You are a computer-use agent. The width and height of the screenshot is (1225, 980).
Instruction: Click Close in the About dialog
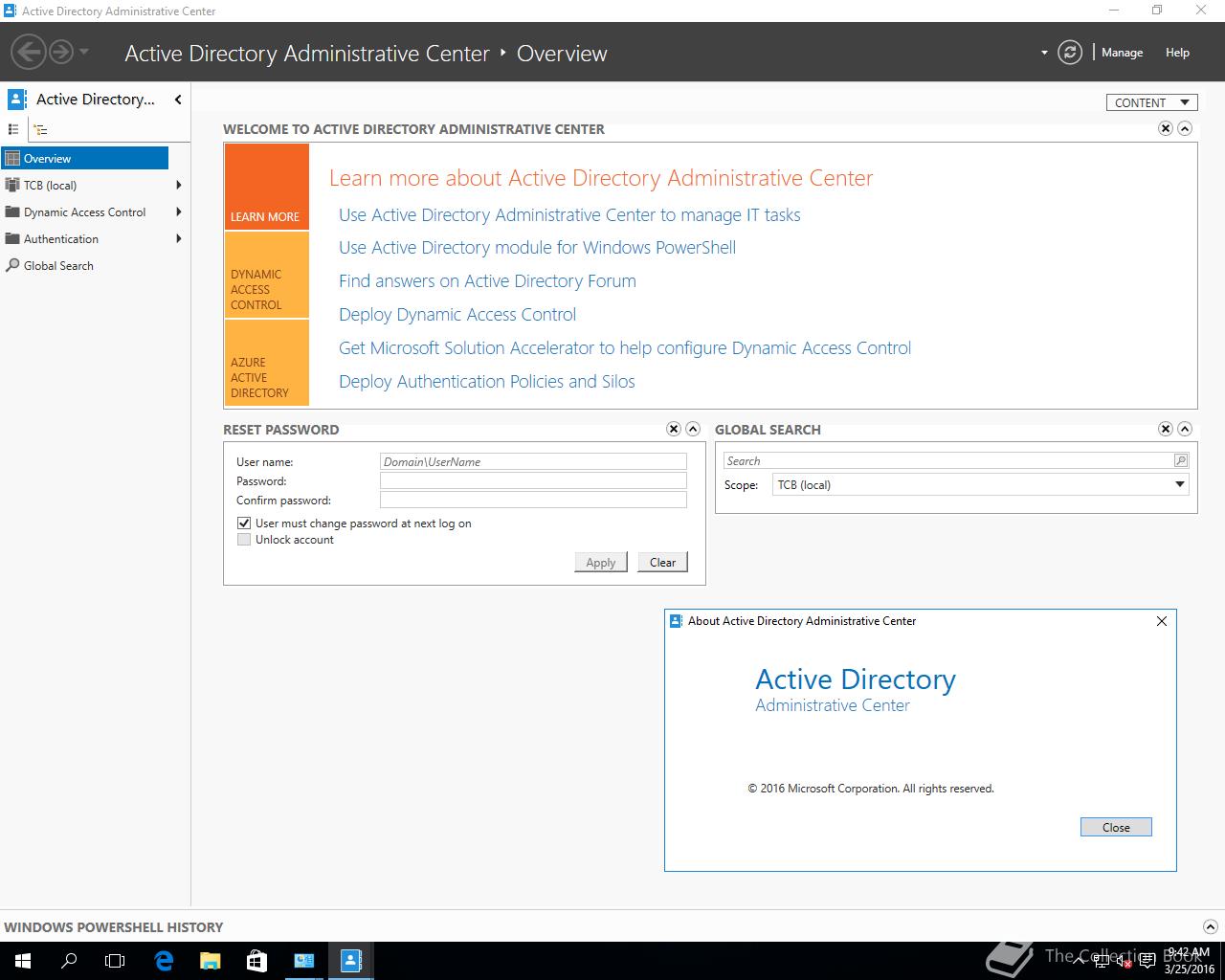click(x=1116, y=828)
